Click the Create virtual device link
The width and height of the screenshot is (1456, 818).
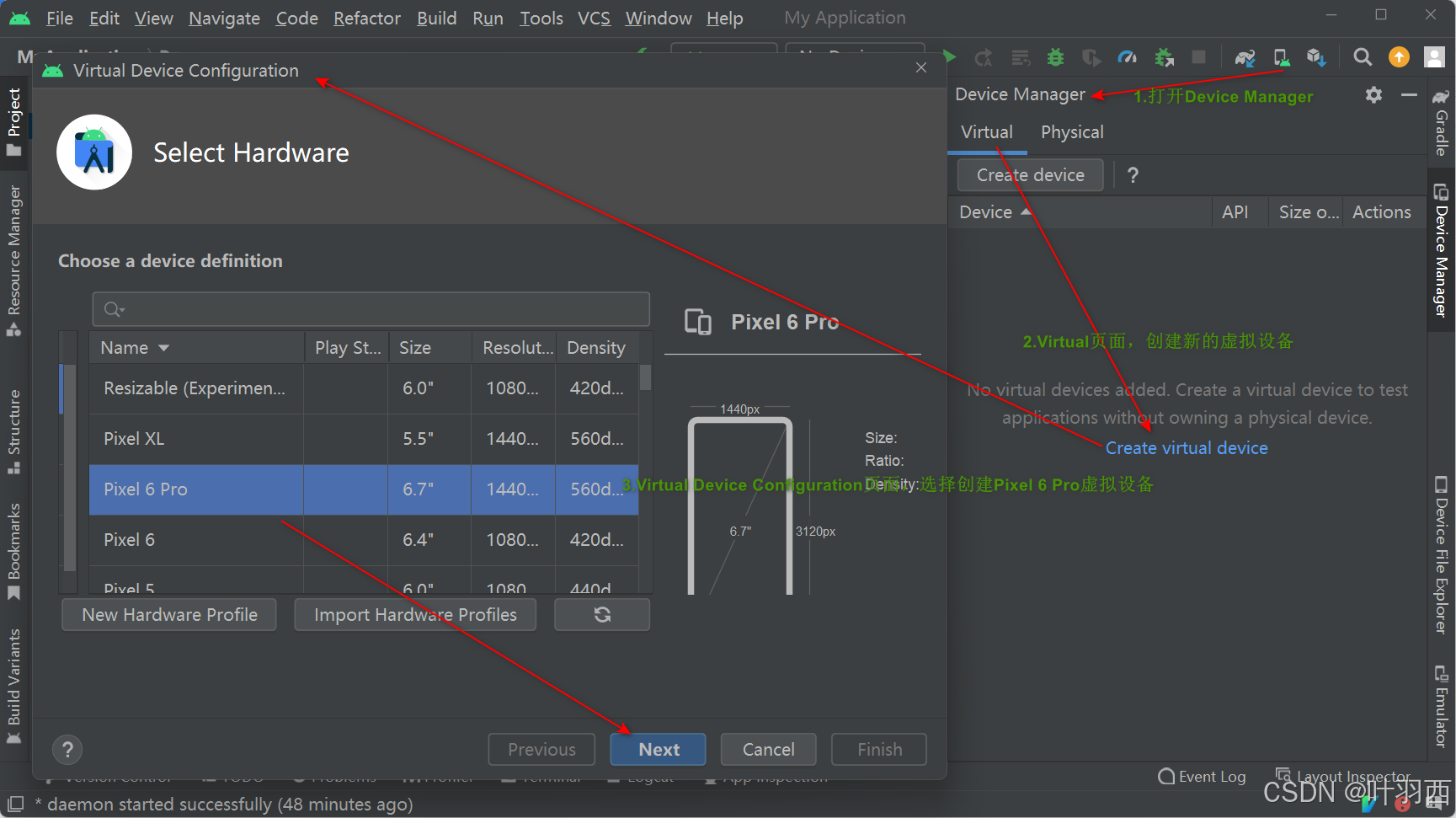pos(1187,448)
